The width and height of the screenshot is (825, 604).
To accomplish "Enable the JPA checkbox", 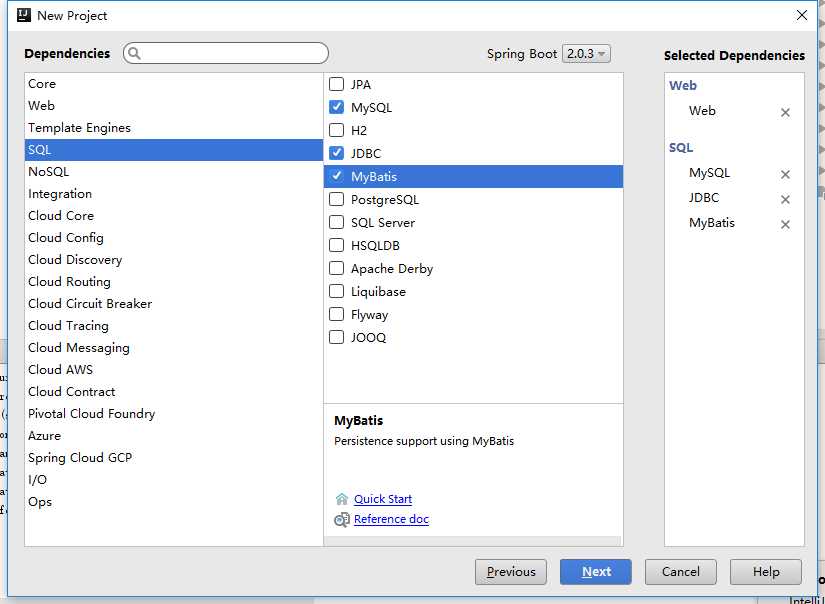I will pos(336,84).
